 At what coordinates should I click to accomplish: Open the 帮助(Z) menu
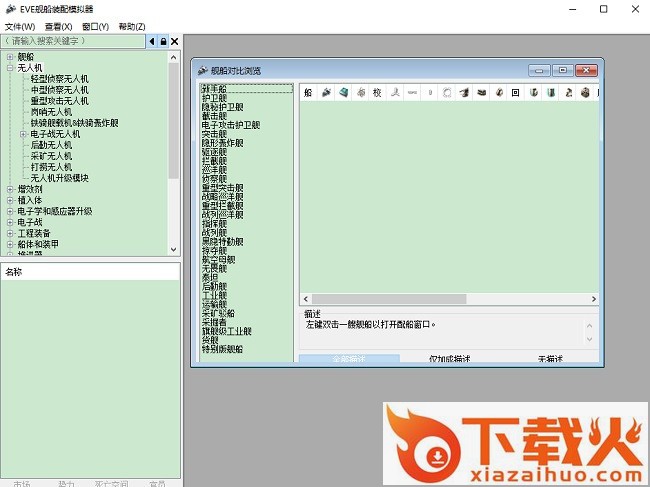[131, 26]
